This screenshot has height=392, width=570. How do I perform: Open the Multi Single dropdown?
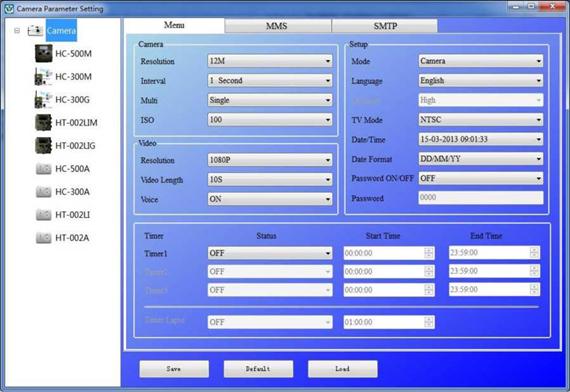270,100
